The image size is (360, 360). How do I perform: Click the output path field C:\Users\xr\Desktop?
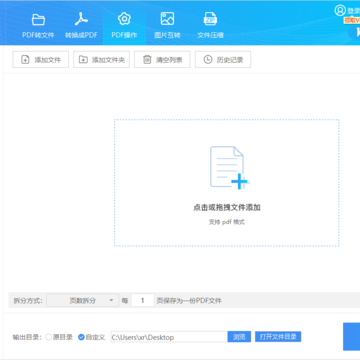click(x=169, y=337)
